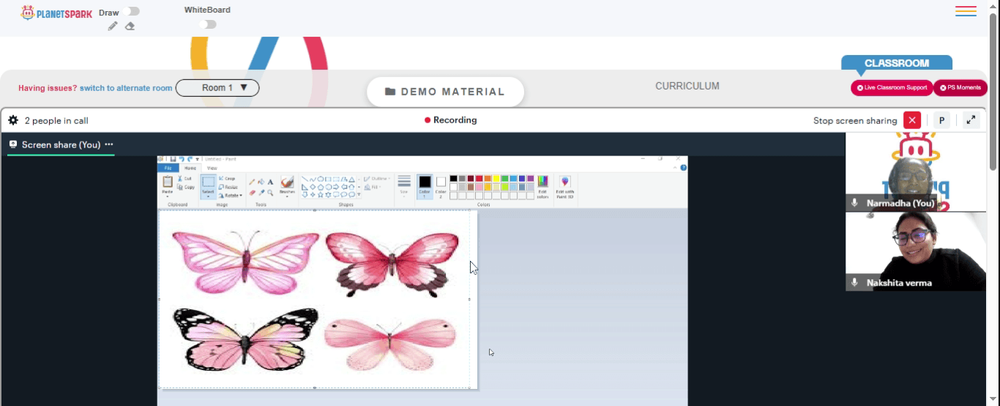
Task: Open call settings gear icon
Action: (13, 120)
